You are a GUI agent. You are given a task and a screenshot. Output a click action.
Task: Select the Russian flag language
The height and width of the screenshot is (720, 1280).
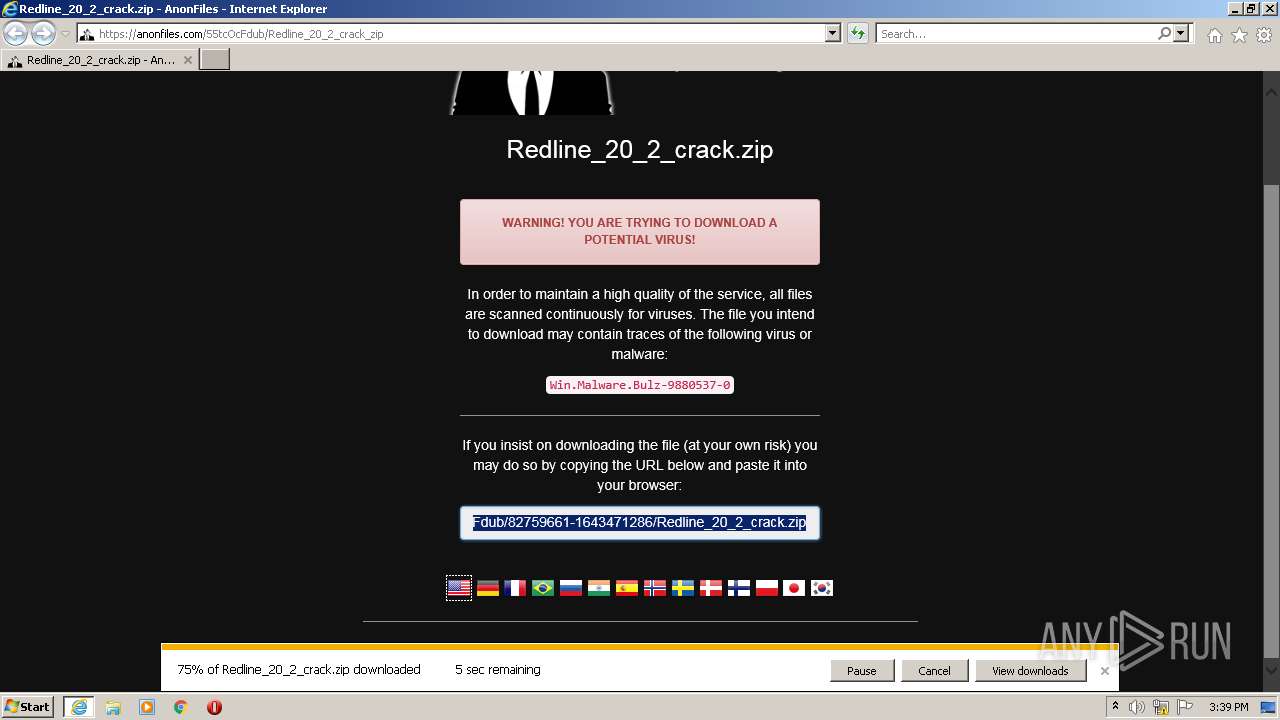[x=571, y=588]
